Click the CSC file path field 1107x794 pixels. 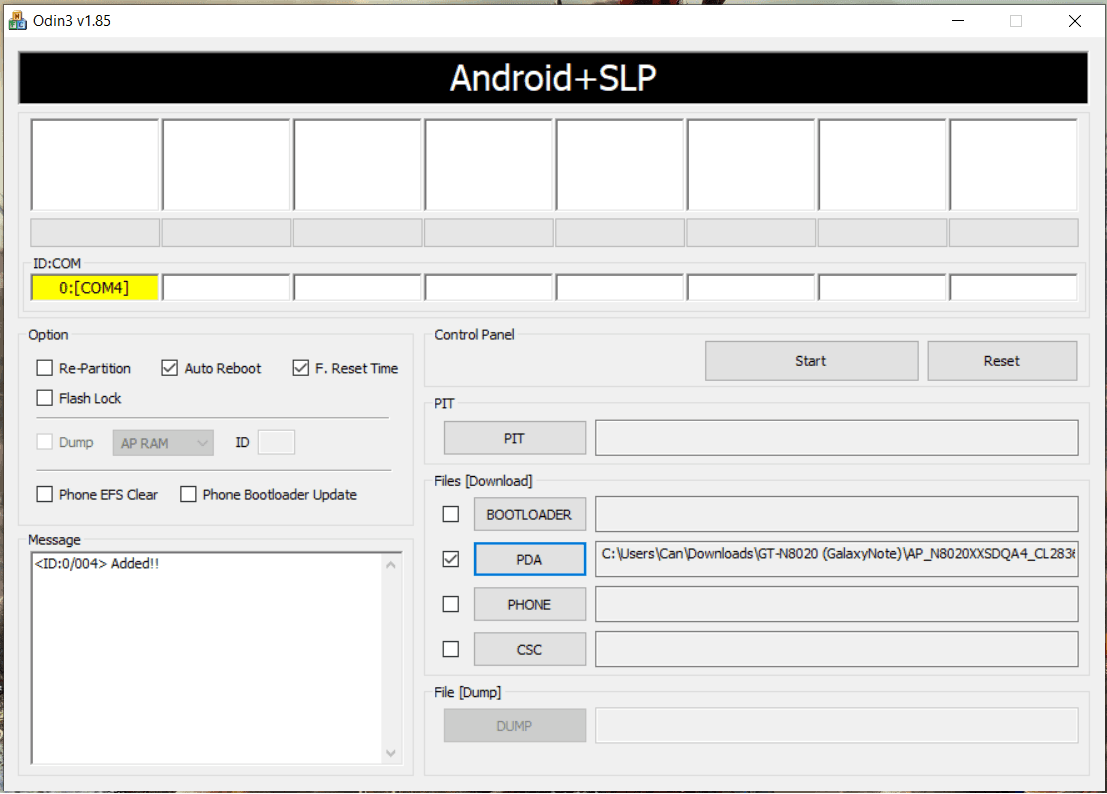coord(837,649)
